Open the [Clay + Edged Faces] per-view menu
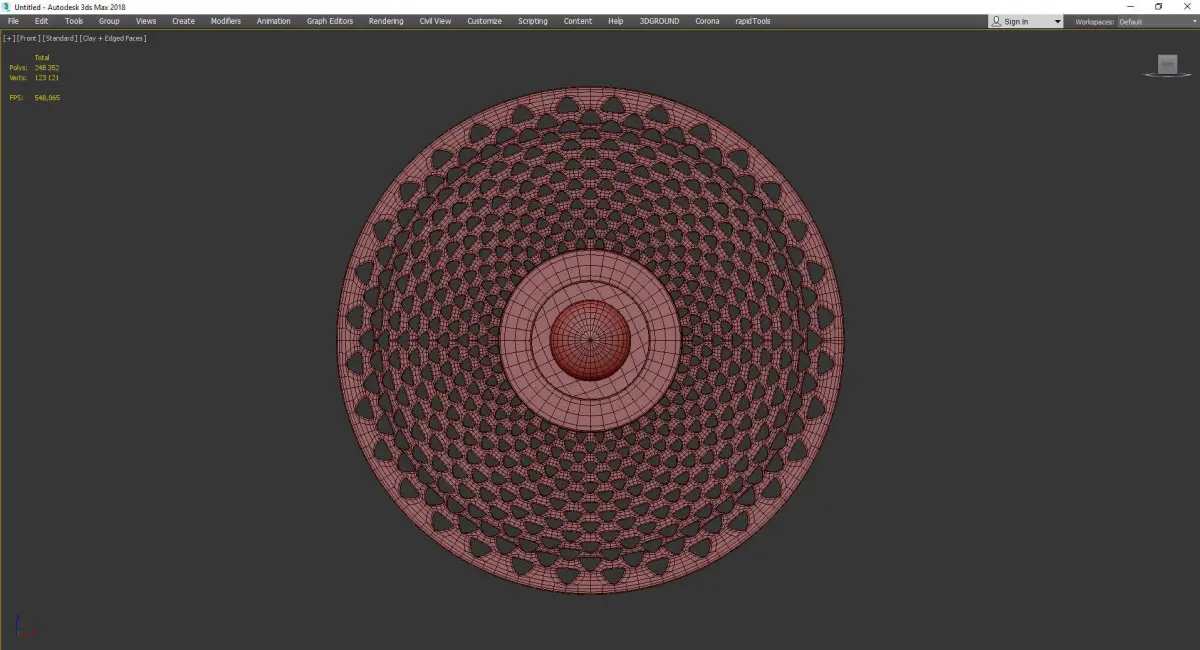This screenshot has width=1200, height=650. 113,38
